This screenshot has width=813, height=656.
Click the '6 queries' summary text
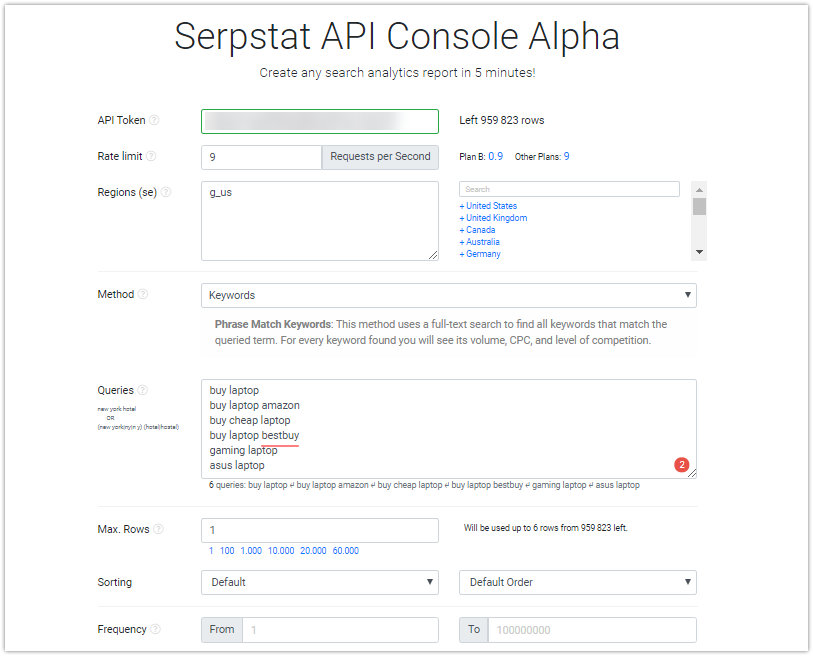(424, 485)
